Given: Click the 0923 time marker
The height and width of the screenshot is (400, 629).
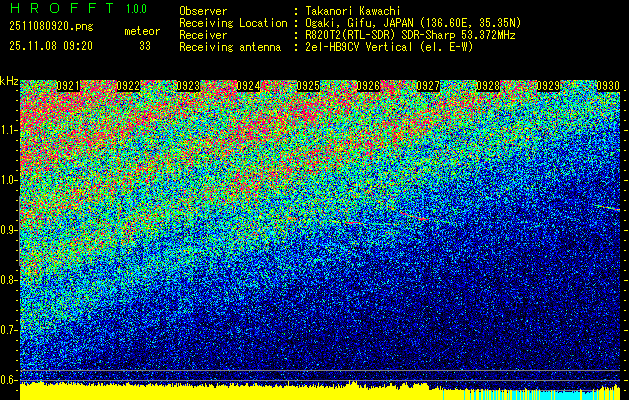Looking at the screenshot, I should (x=189, y=86).
